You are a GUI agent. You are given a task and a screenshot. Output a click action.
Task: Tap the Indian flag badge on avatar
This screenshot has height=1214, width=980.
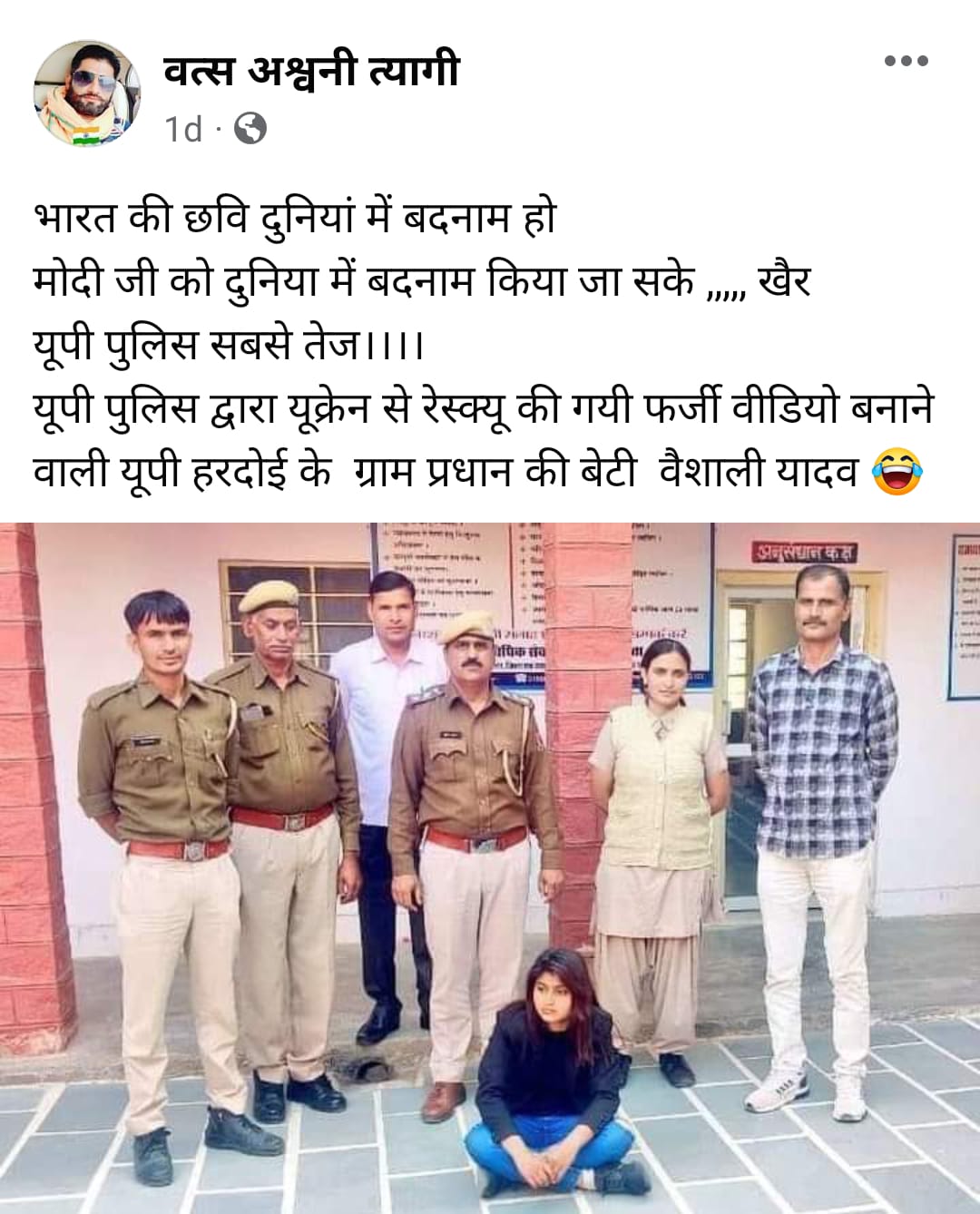click(x=87, y=138)
